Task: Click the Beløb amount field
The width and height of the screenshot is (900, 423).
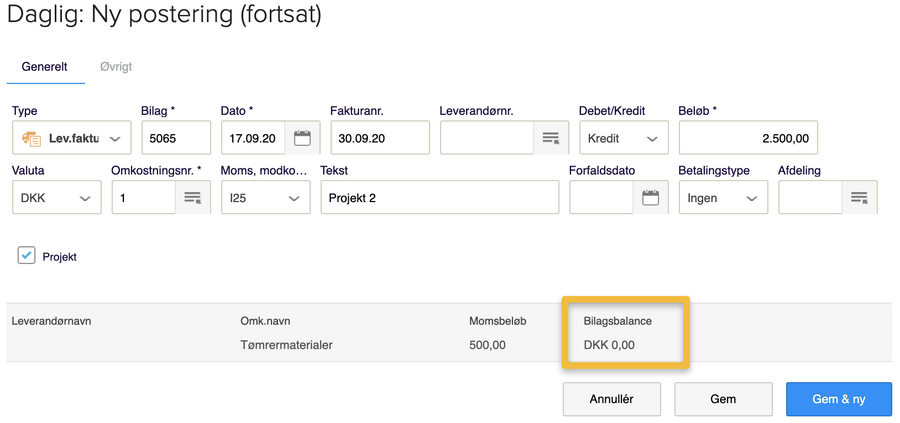Action: tap(748, 138)
